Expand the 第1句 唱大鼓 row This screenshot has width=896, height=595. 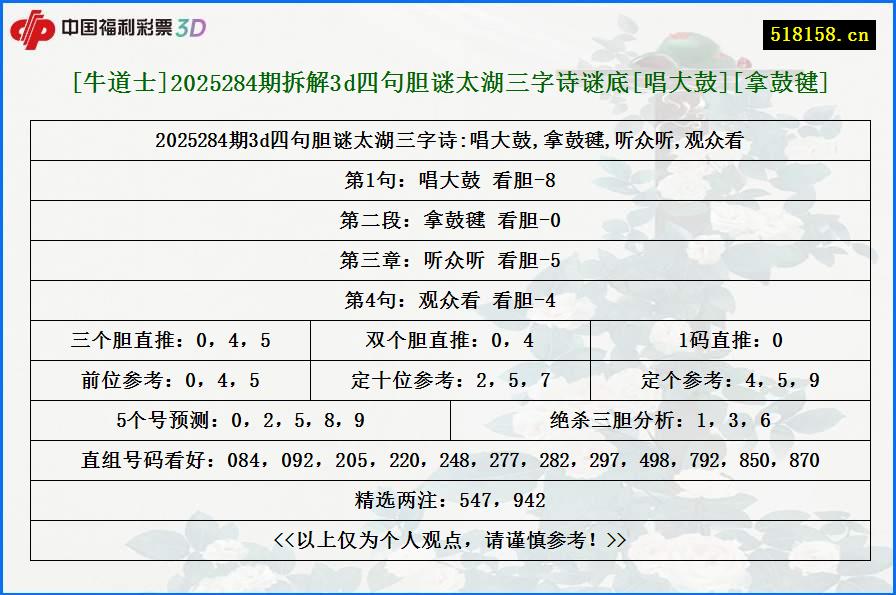click(x=448, y=180)
